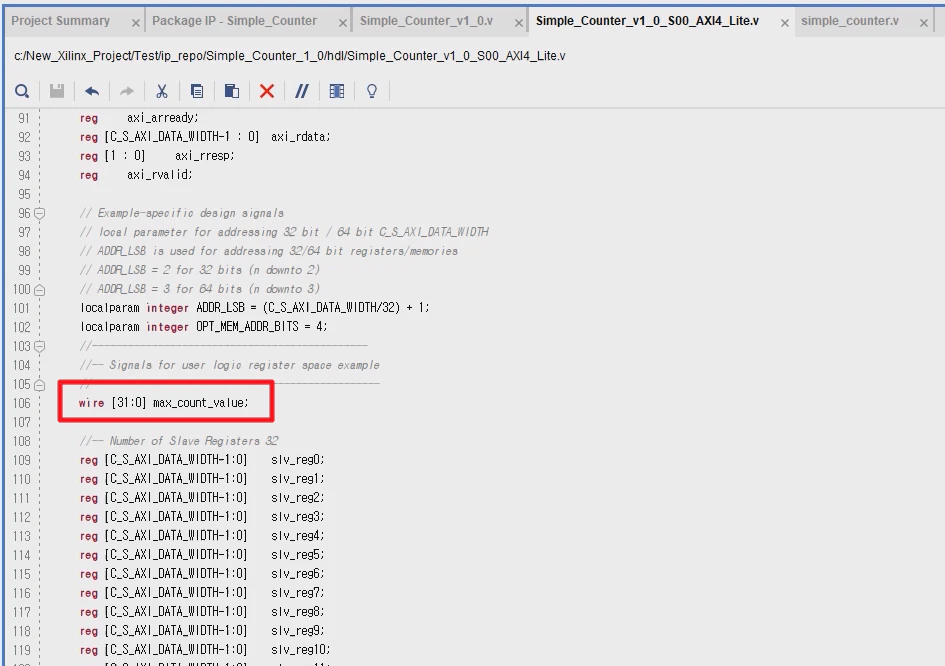Collapse the comment block at line 96
The width and height of the screenshot is (945, 666).
click(40, 213)
